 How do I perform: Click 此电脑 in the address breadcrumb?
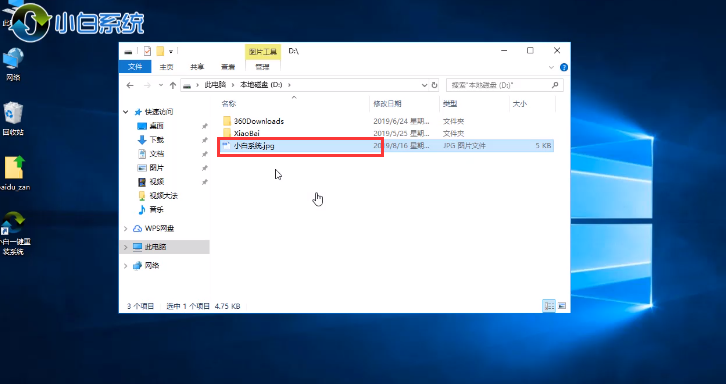tap(215, 85)
